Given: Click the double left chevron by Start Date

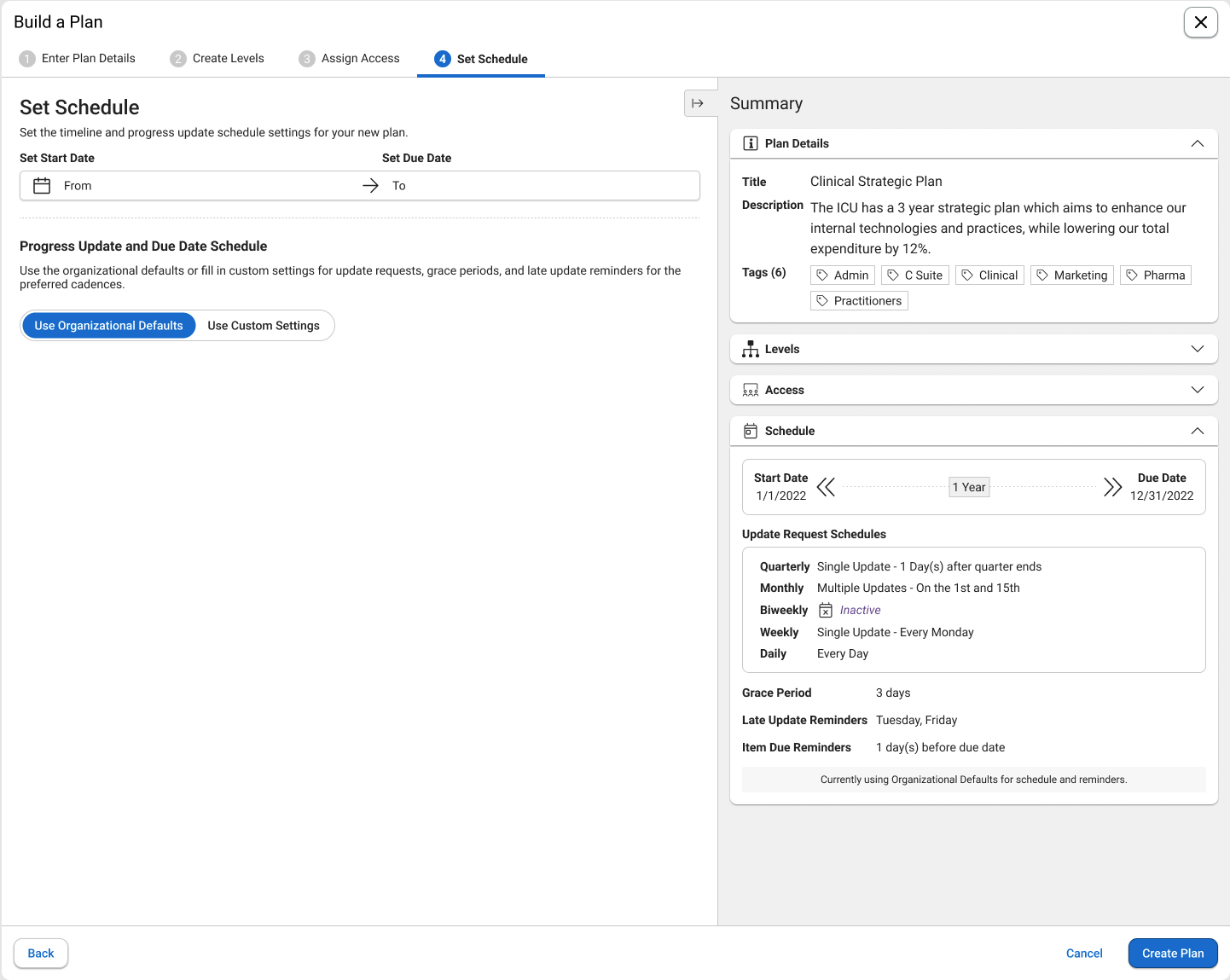Looking at the screenshot, I should [826, 487].
